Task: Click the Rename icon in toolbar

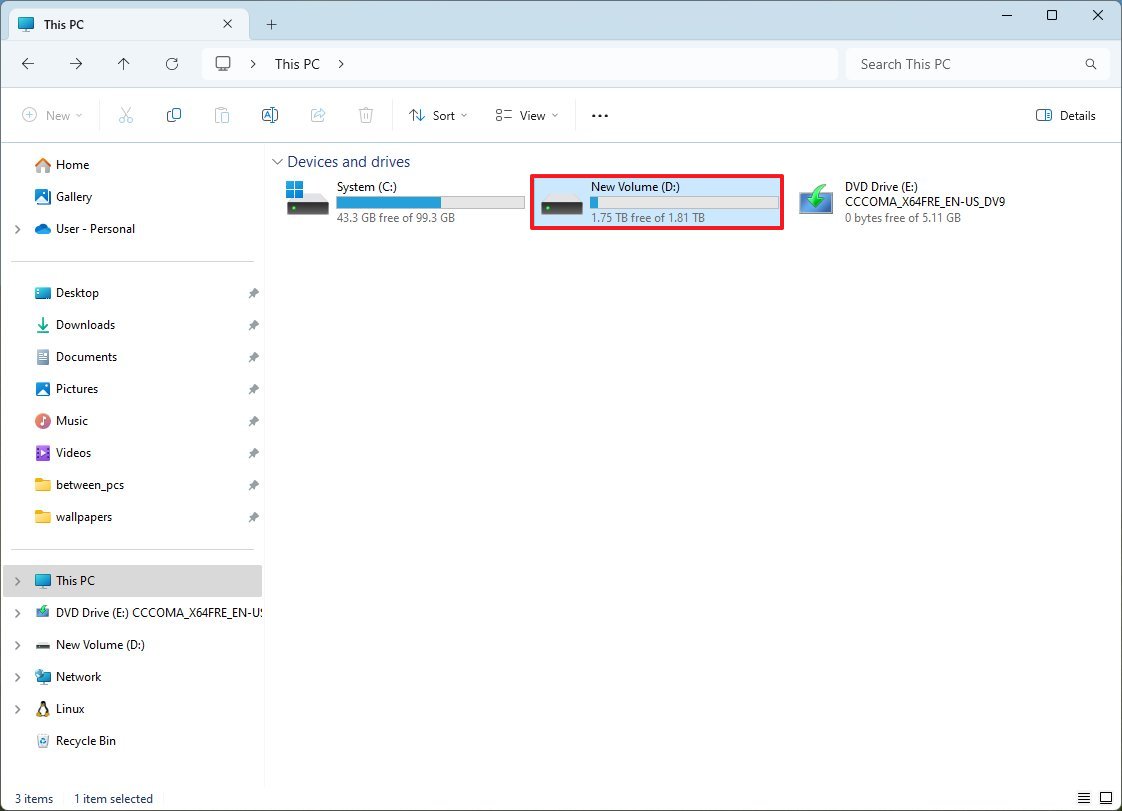Action: 269,115
